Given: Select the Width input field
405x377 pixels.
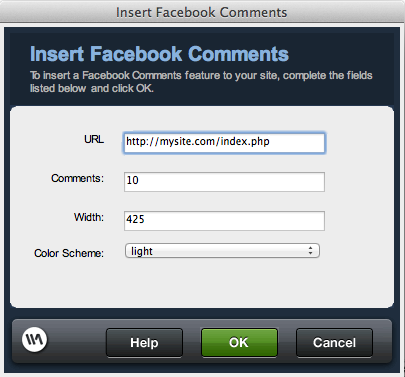Looking at the screenshot, I should click(224, 221).
